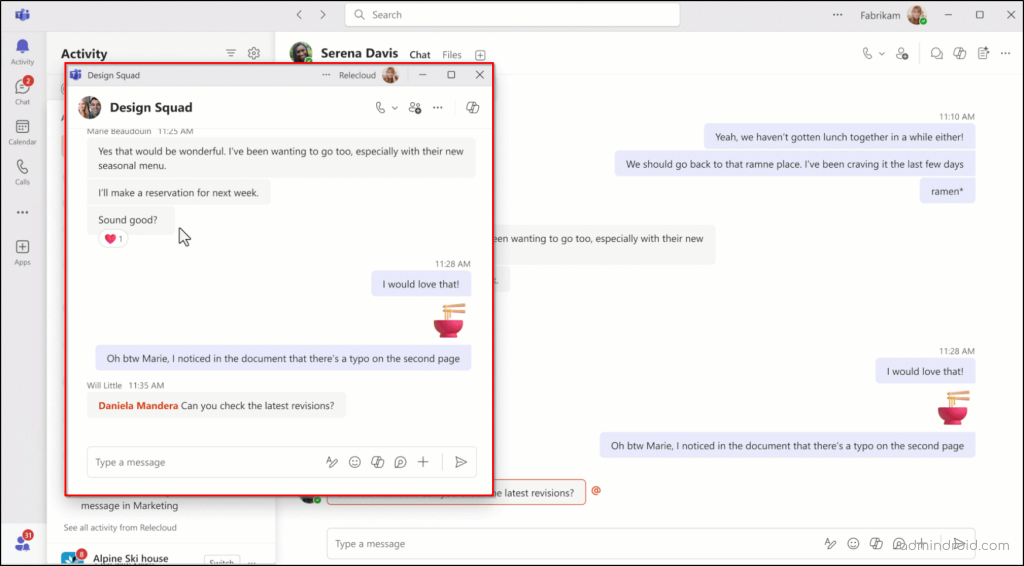Open Calls in the left sidebar
Screen dimensions: 1024x566
(22, 172)
